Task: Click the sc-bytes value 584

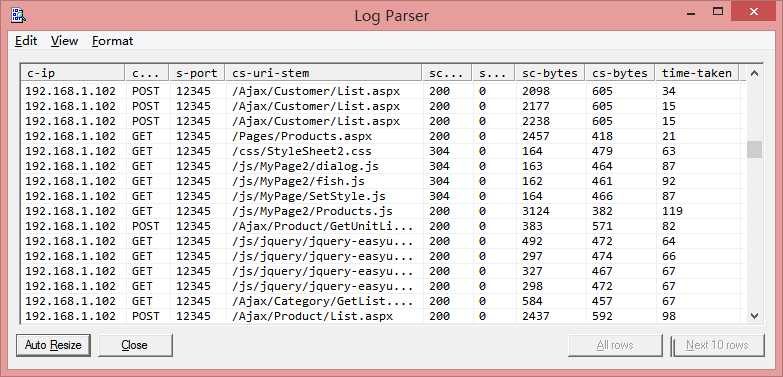Action: tap(532, 301)
